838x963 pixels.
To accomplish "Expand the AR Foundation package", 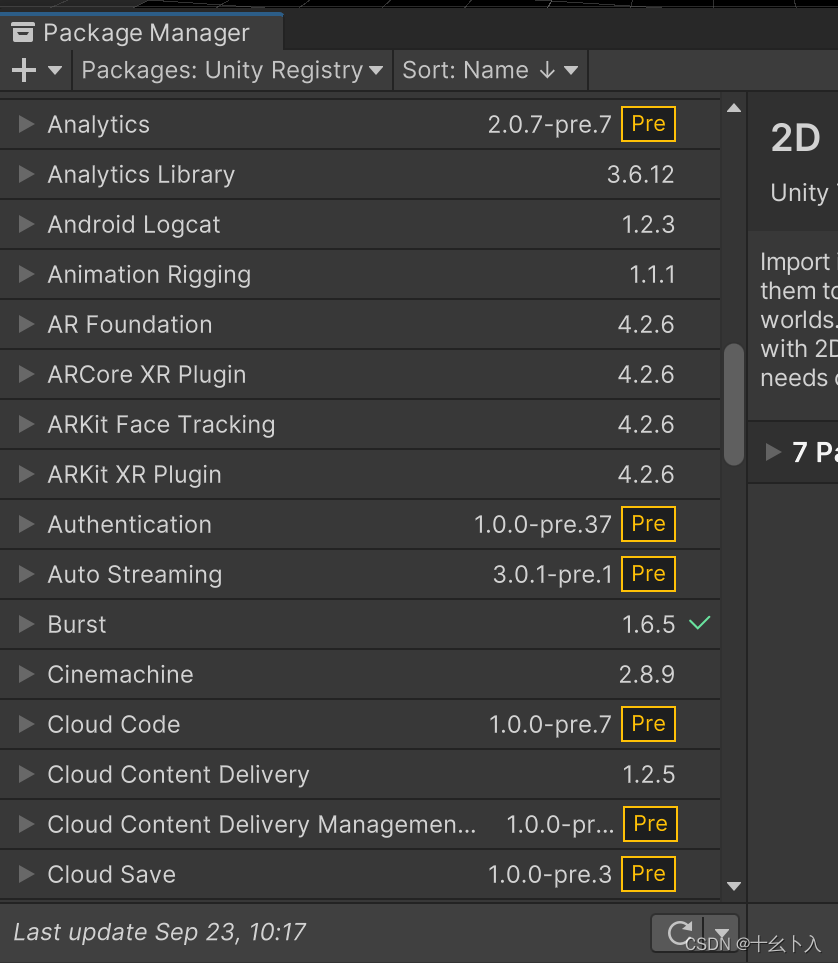I will point(26,324).
